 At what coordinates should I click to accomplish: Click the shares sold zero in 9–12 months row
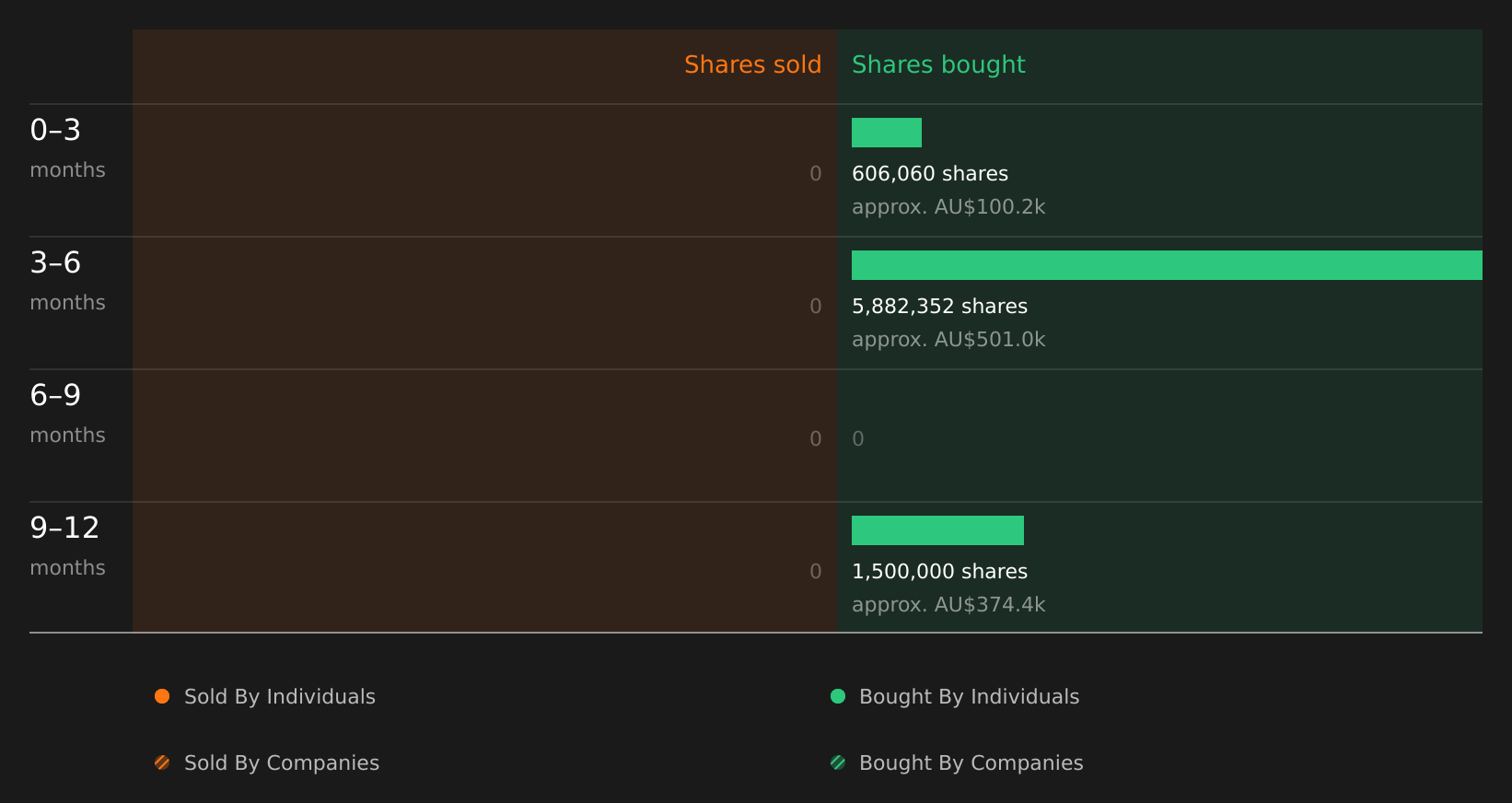(x=816, y=571)
